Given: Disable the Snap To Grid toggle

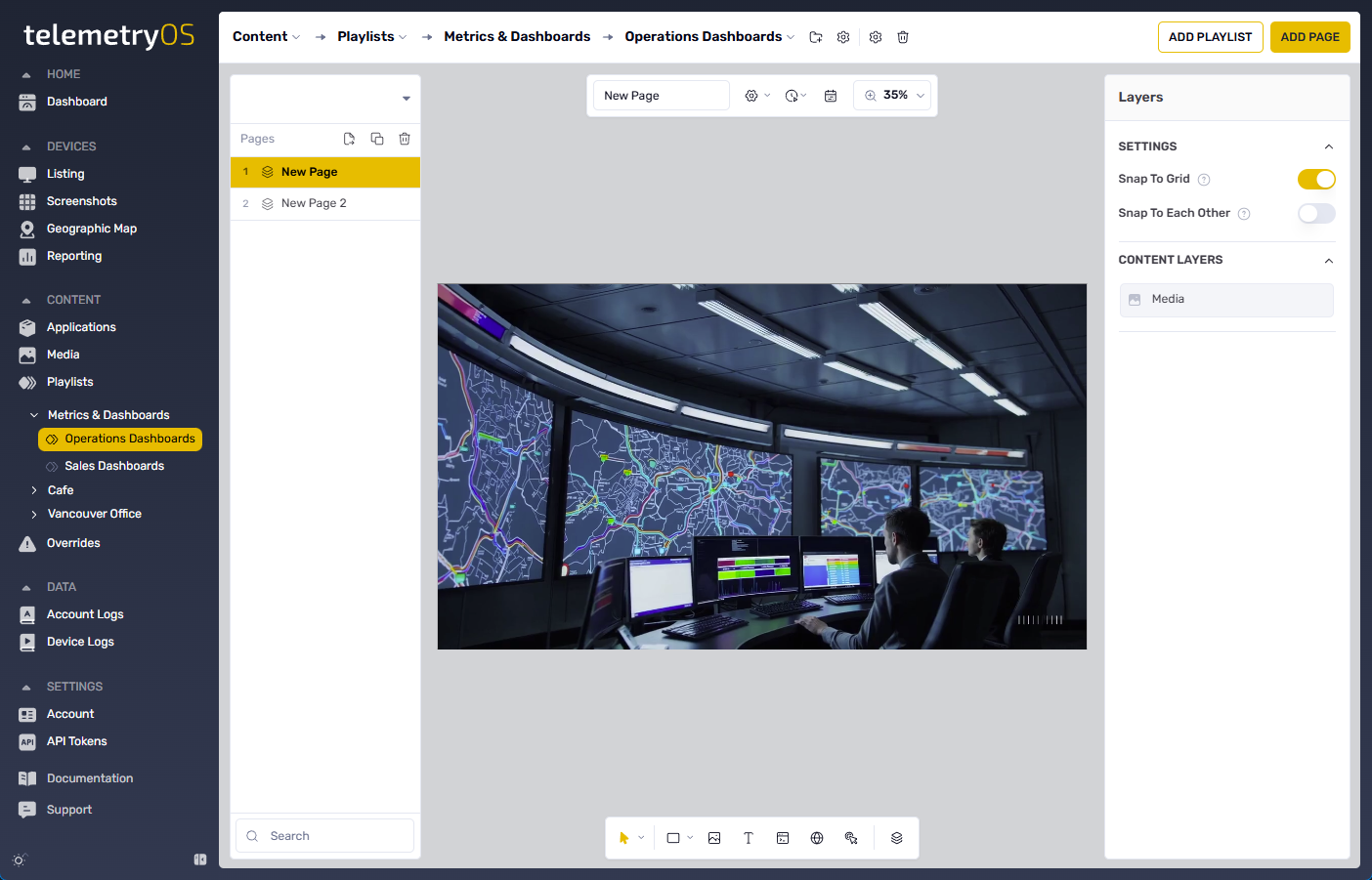Looking at the screenshot, I should click(x=1315, y=179).
